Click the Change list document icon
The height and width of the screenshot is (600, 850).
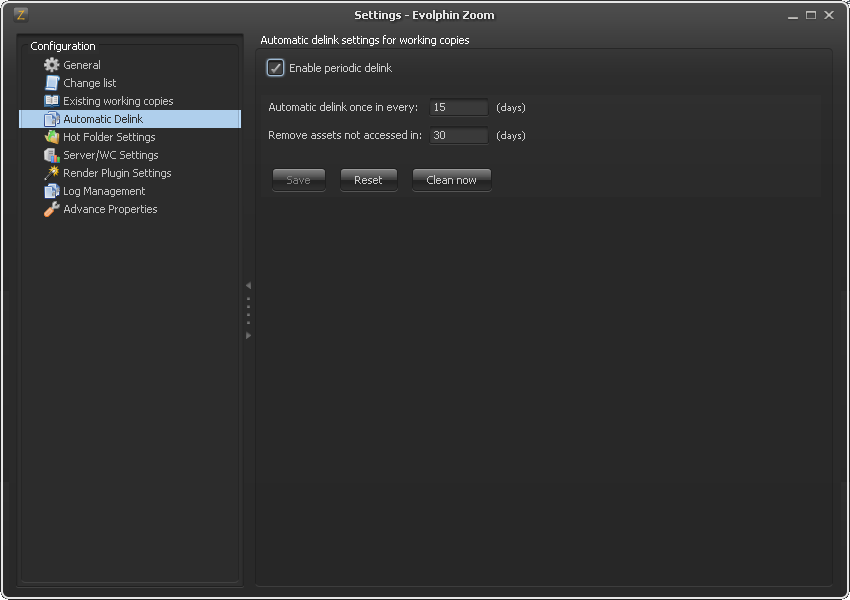click(51, 83)
